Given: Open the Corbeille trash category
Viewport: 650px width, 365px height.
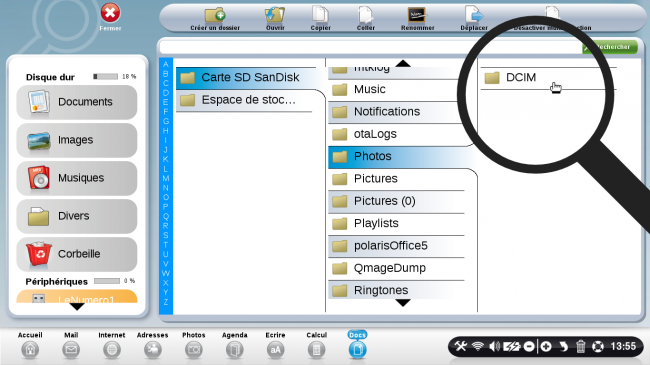Looking at the screenshot, I should click(77, 254).
